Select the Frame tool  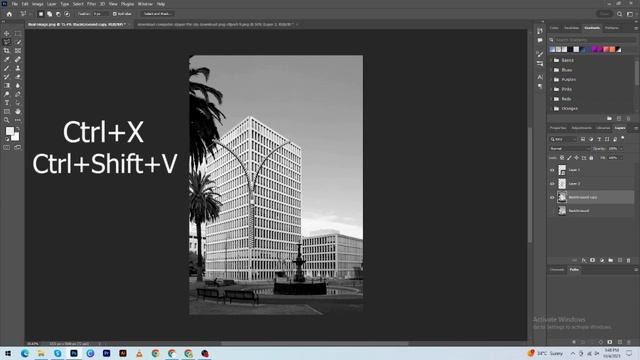click(18, 51)
